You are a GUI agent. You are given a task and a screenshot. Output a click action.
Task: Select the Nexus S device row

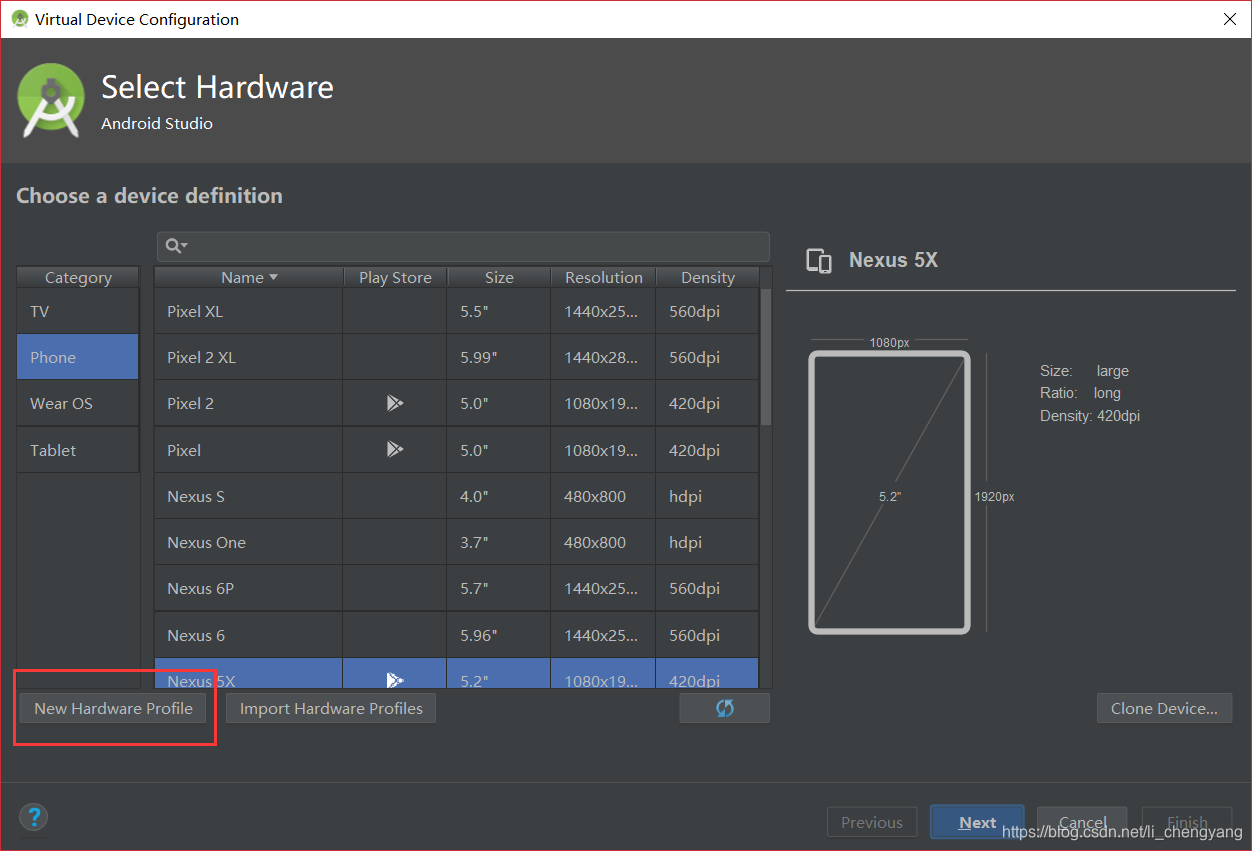457,496
